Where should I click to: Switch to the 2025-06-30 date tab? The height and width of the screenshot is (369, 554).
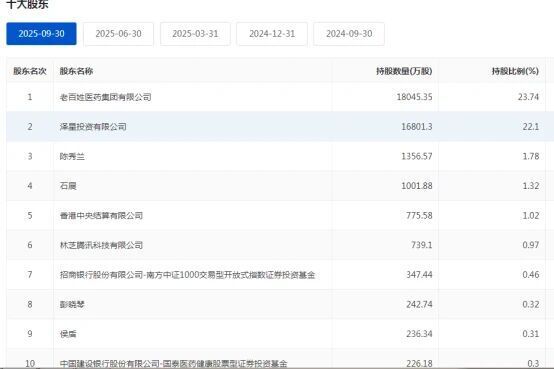click(118, 34)
